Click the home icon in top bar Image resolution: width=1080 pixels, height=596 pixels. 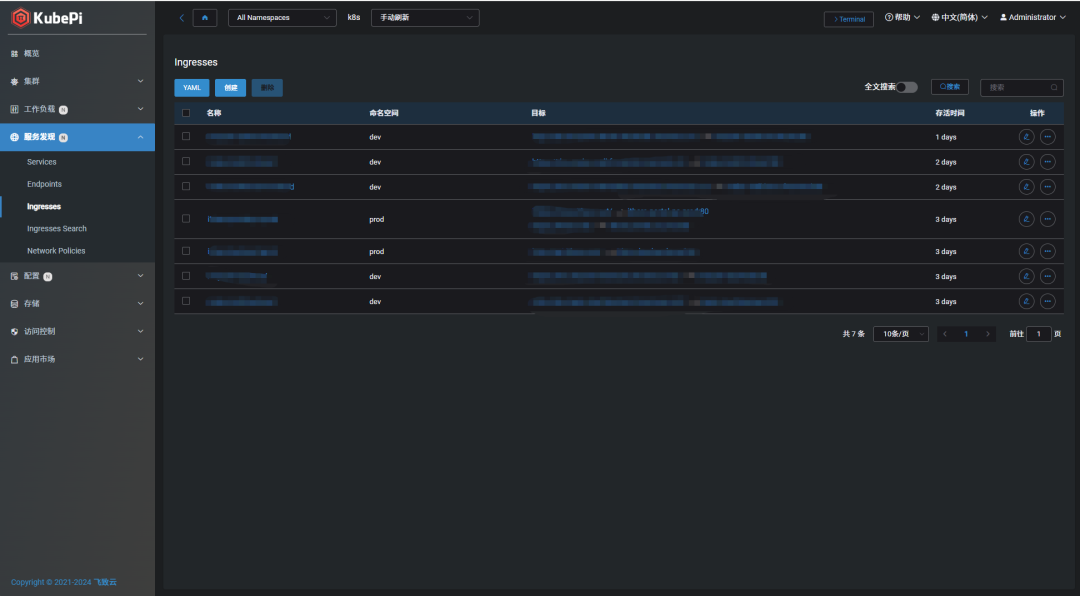point(205,18)
